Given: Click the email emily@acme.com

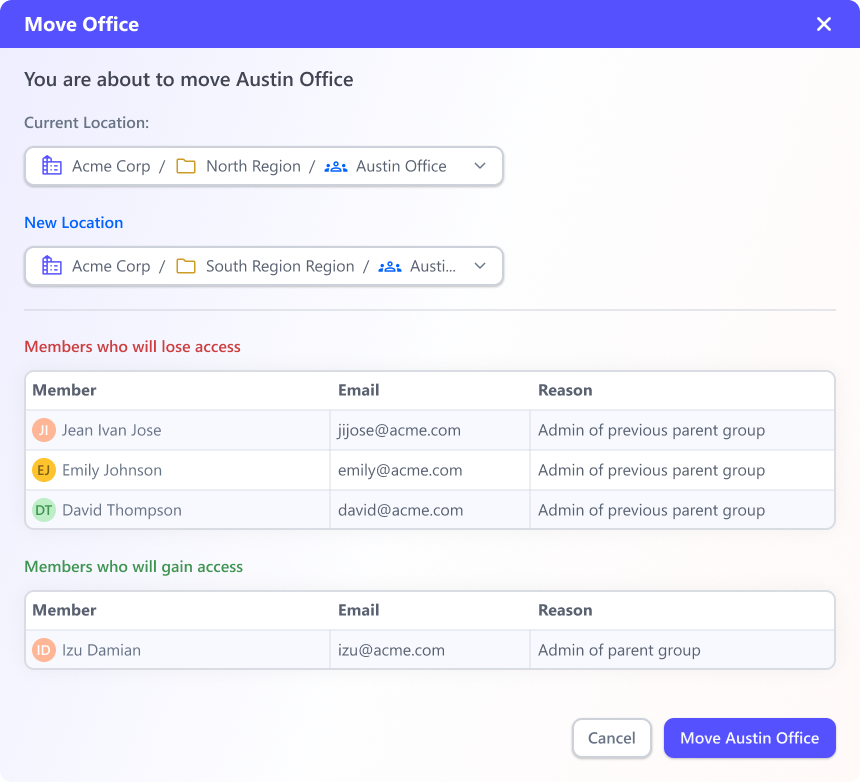Looking at the screenshot, I should (400, 470).
